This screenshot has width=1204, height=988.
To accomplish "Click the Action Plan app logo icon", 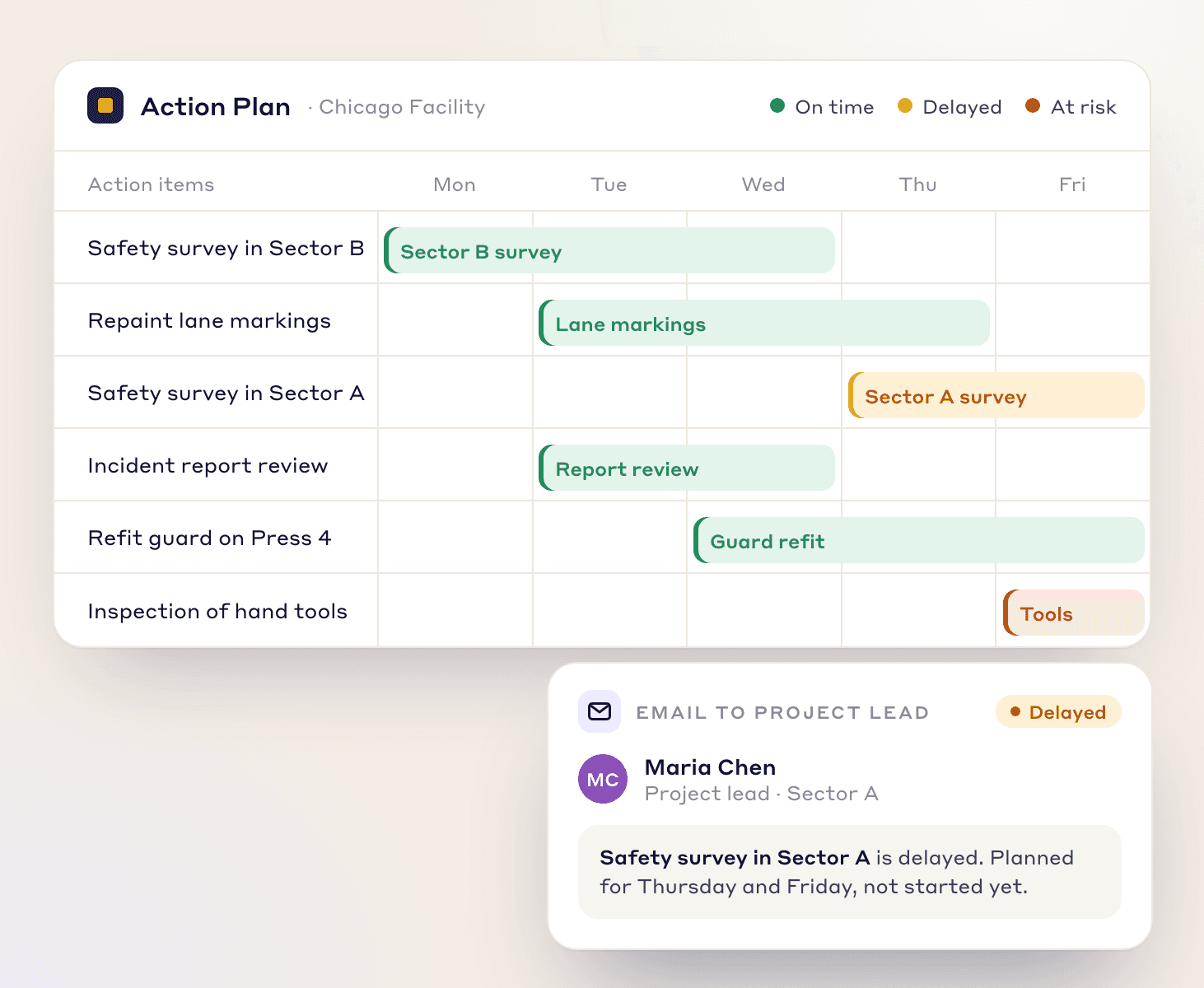I will coord(105,105).
